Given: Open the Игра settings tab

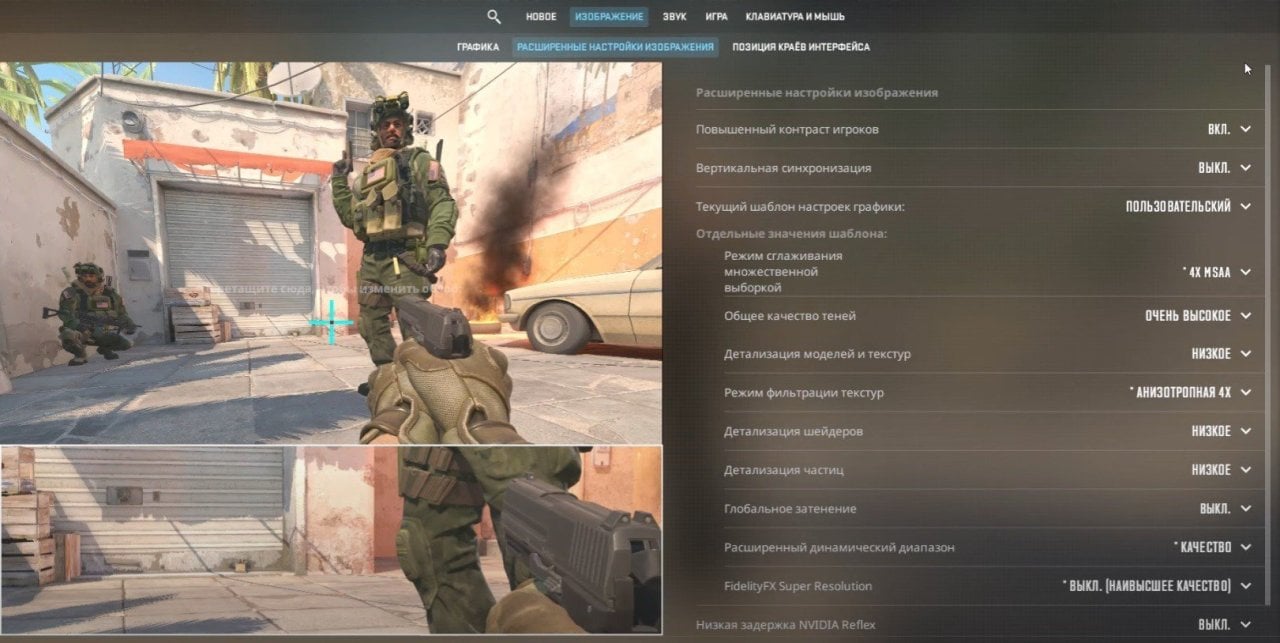Looking at the screenshot, I should [x=716, y=17].
